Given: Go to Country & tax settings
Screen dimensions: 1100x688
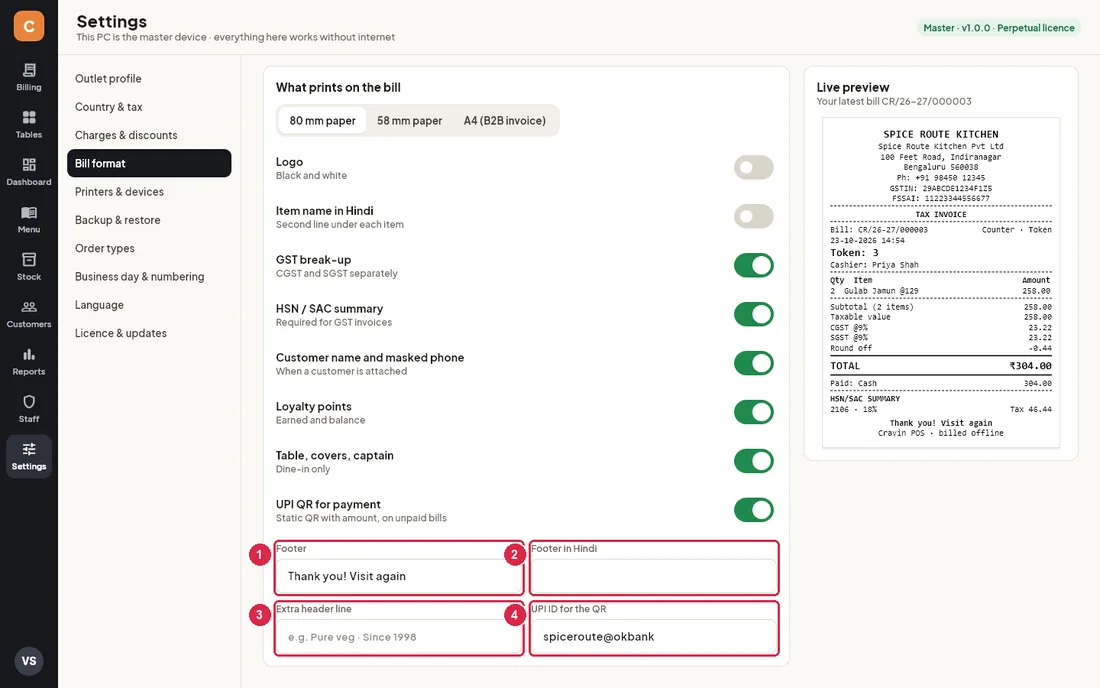Looking at the screenshot, I should [x=149, y=107].
